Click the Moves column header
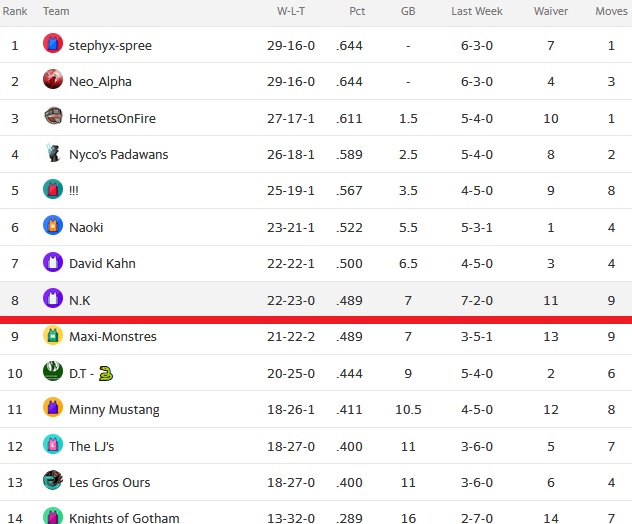632x524 pixels. tap(611, 11)
